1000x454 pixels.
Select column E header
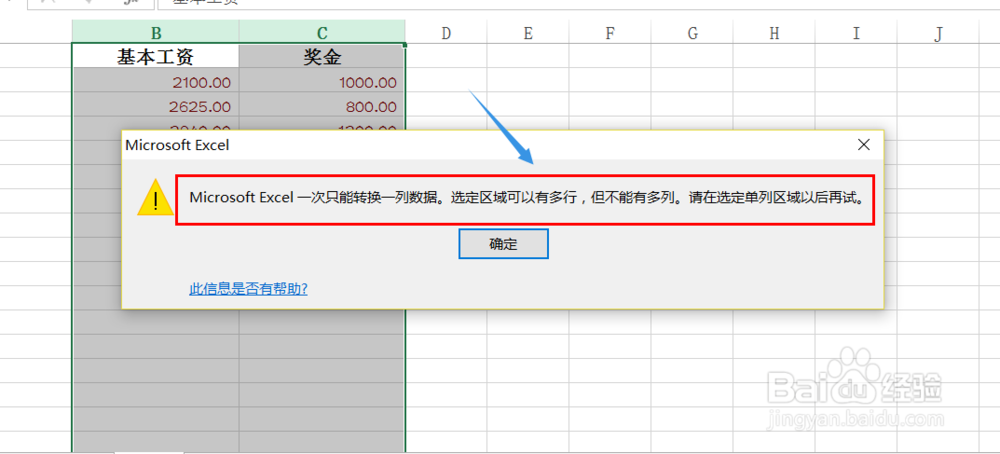click(x=528, y=33)
